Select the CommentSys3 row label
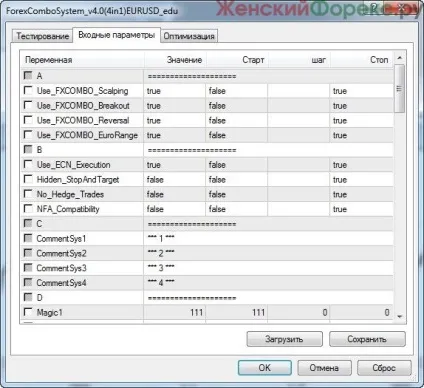The height and width of the screenshot is (388, 424). pyautogui.click(x=61, y=268)
